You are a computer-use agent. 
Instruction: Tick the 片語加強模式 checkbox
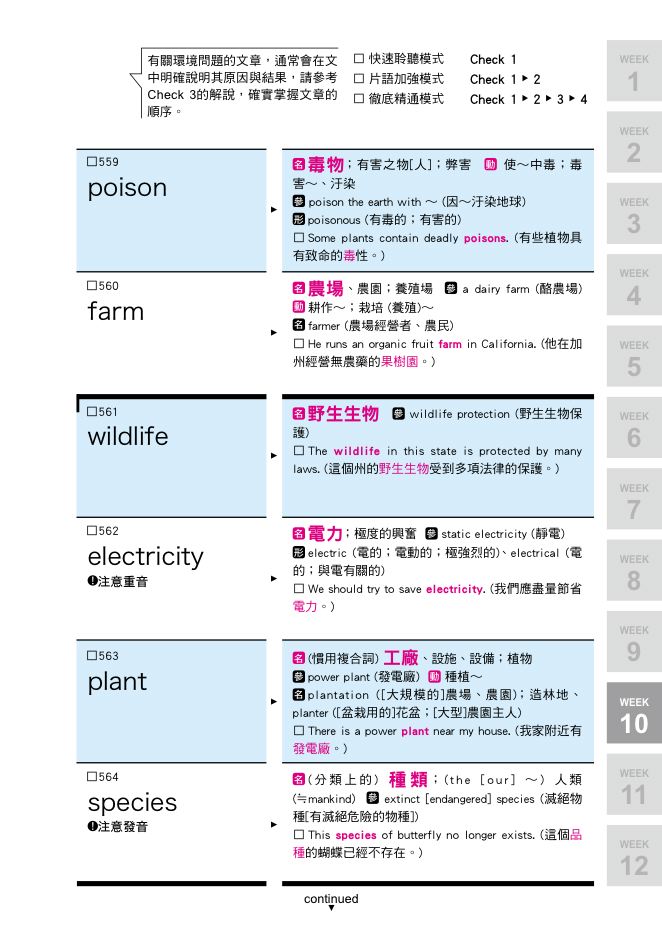[x=358, y=79]
